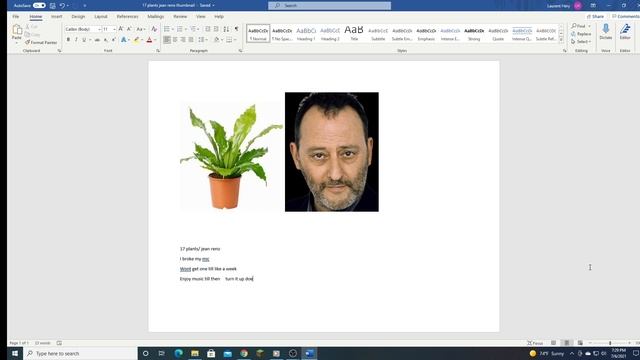Open the Select dropdown in Editing
The height and width of the screenshot is (360, 640).
581,42
